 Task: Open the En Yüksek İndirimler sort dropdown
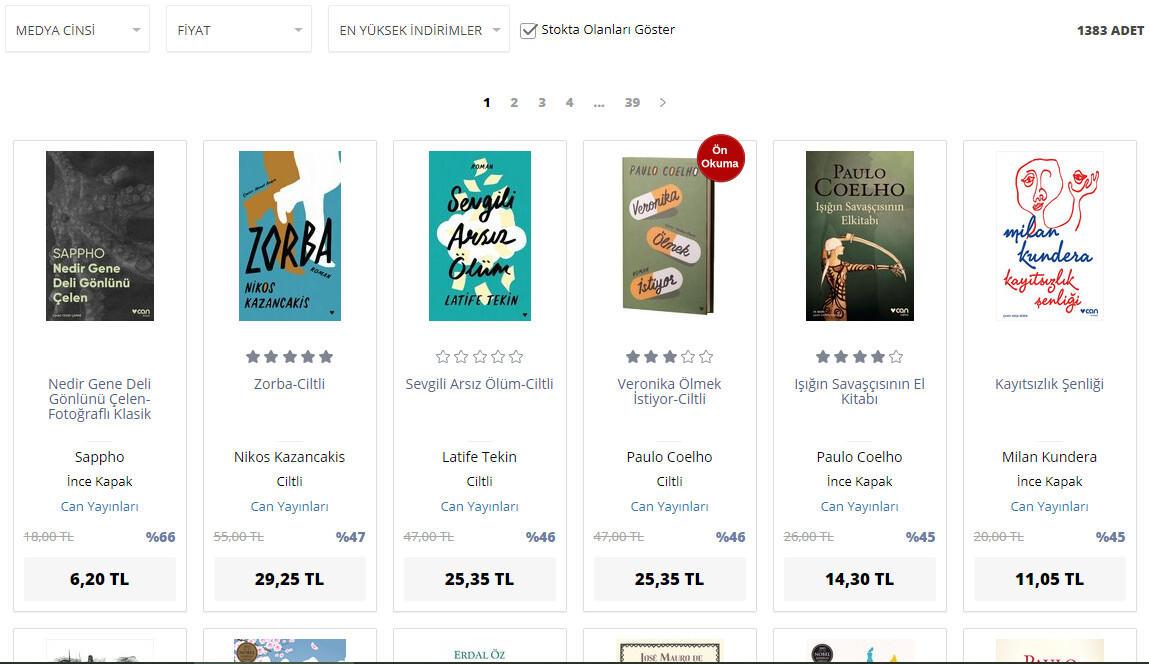click(418, 30)
